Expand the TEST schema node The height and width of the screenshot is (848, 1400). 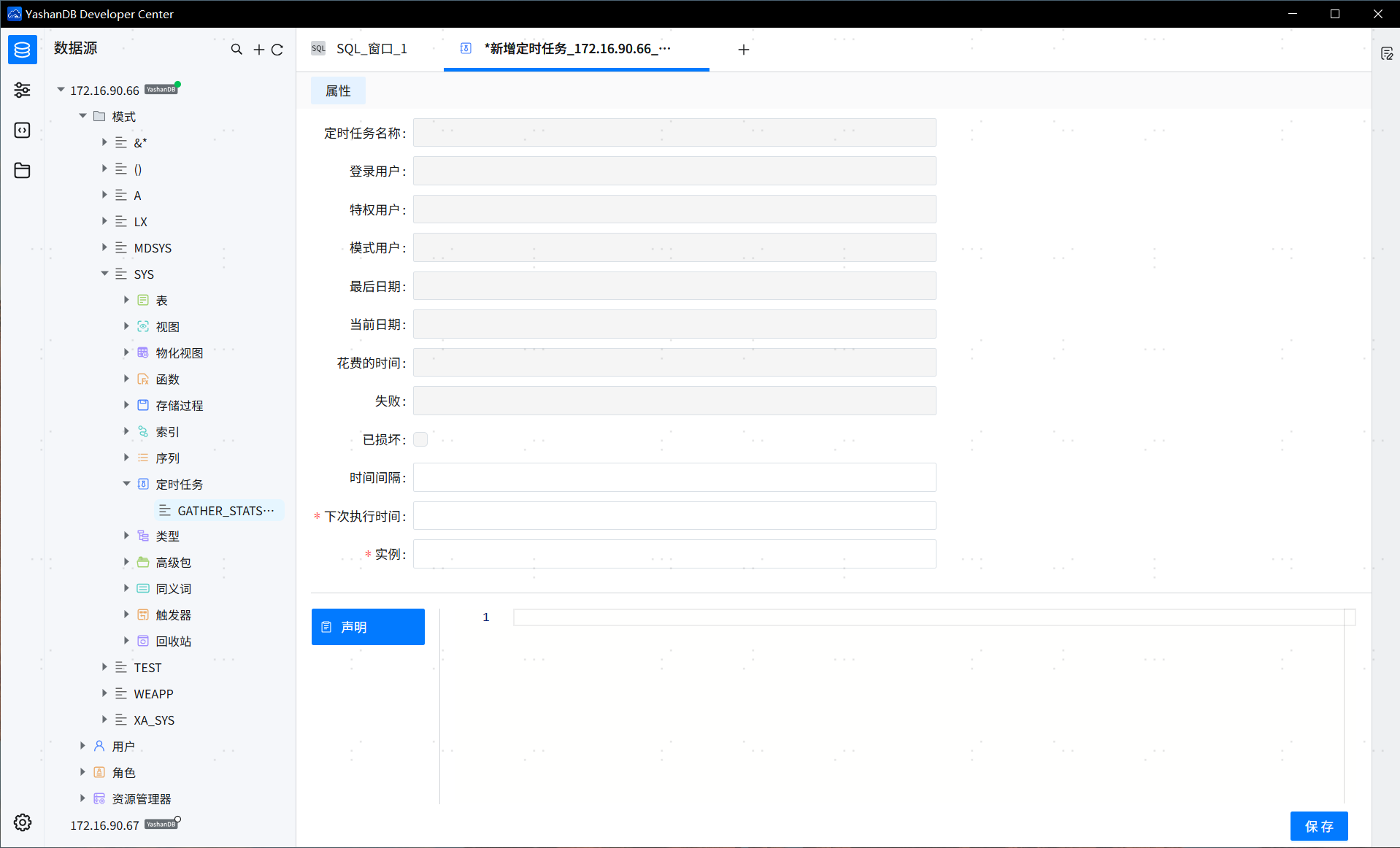tap(104, 667)
